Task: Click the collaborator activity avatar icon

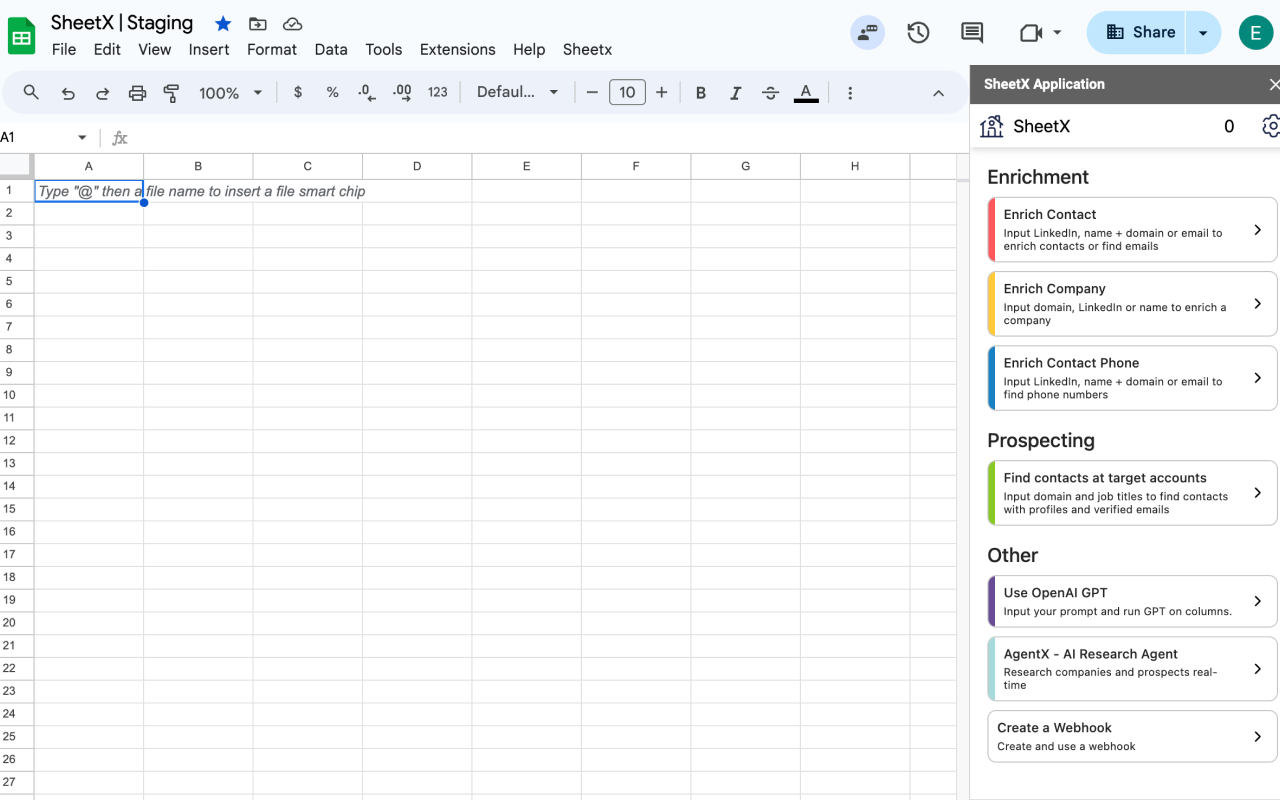Action: pos(867,32)
